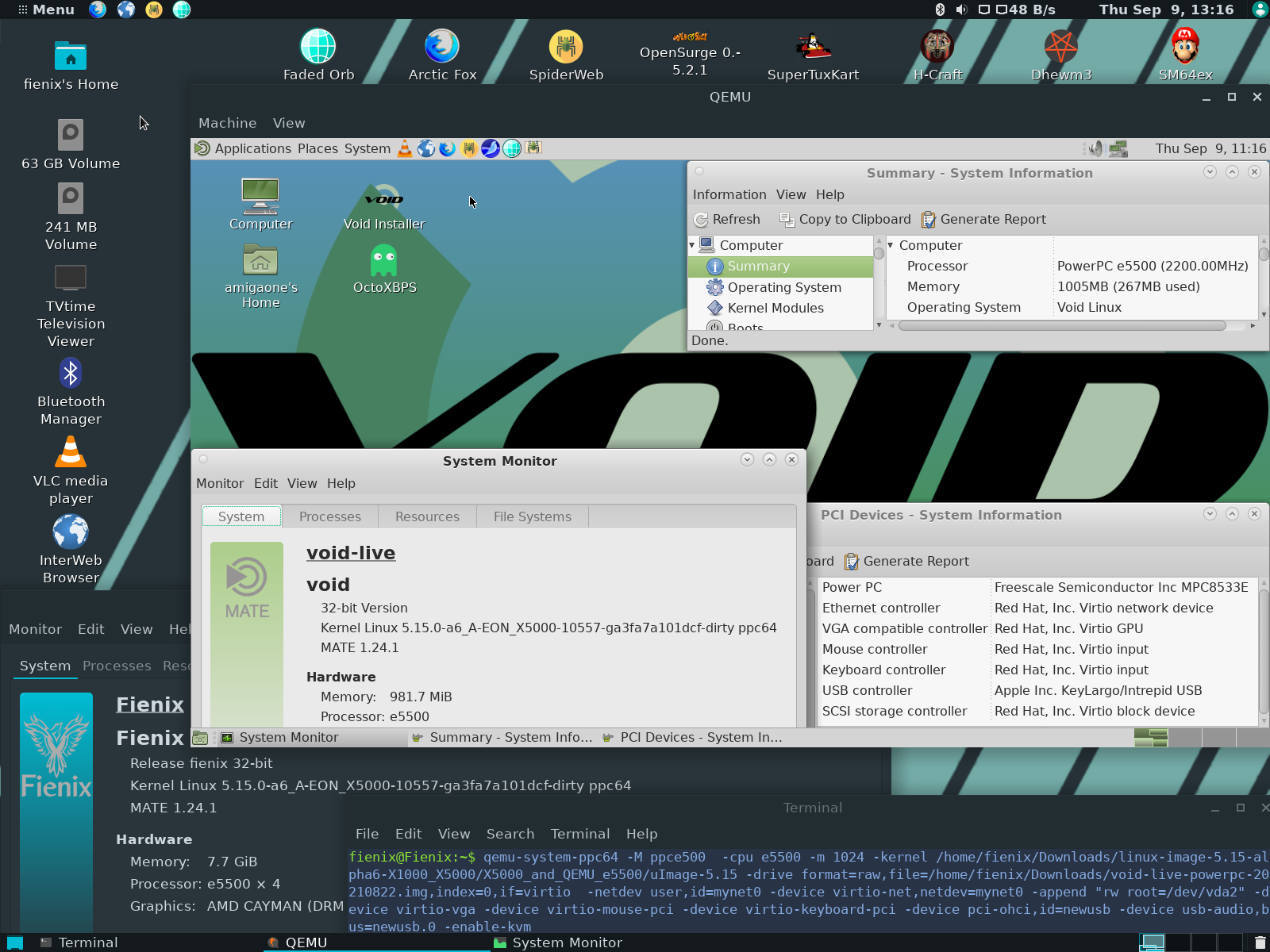1270x952 pixels.
Task: Select the 'VGA compatible controller' row
Action: [x=1037, y=628]
